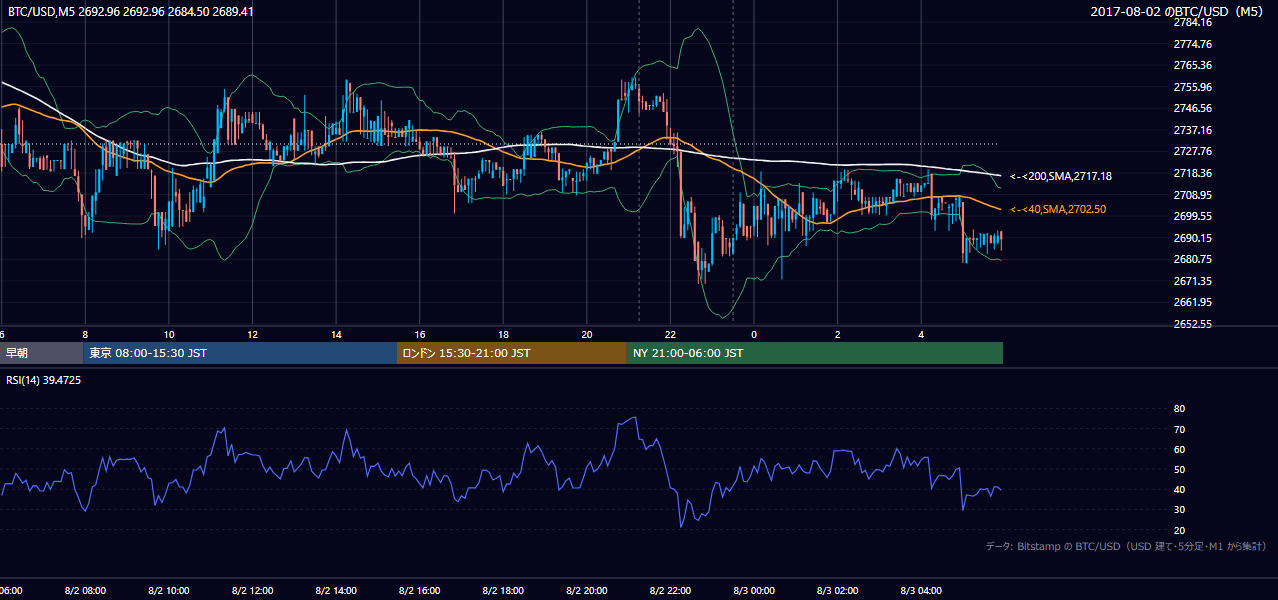
Task: Click RSI scale value 30
Action: (1179, 510)
